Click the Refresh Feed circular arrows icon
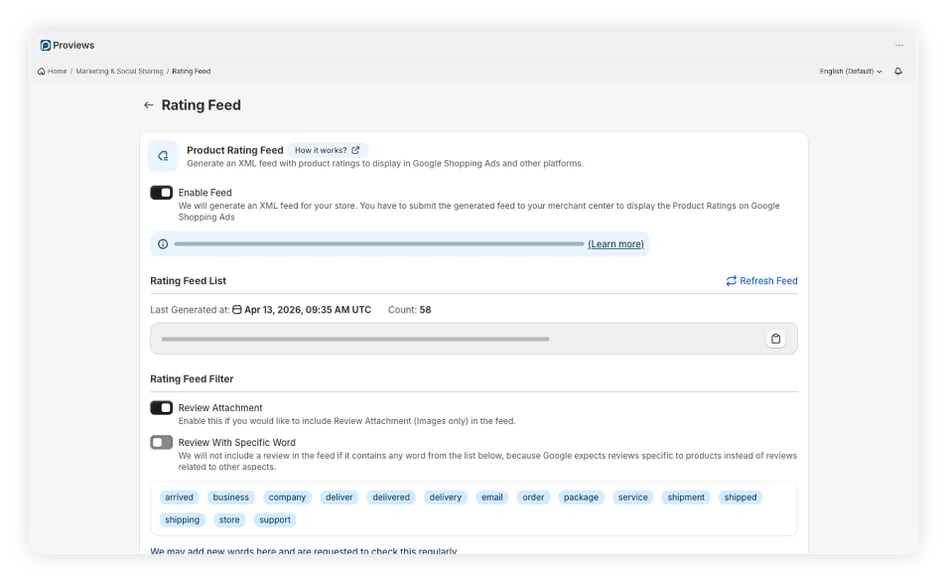Viewport: 947px width, 584px height. click(x=731, y=281)
